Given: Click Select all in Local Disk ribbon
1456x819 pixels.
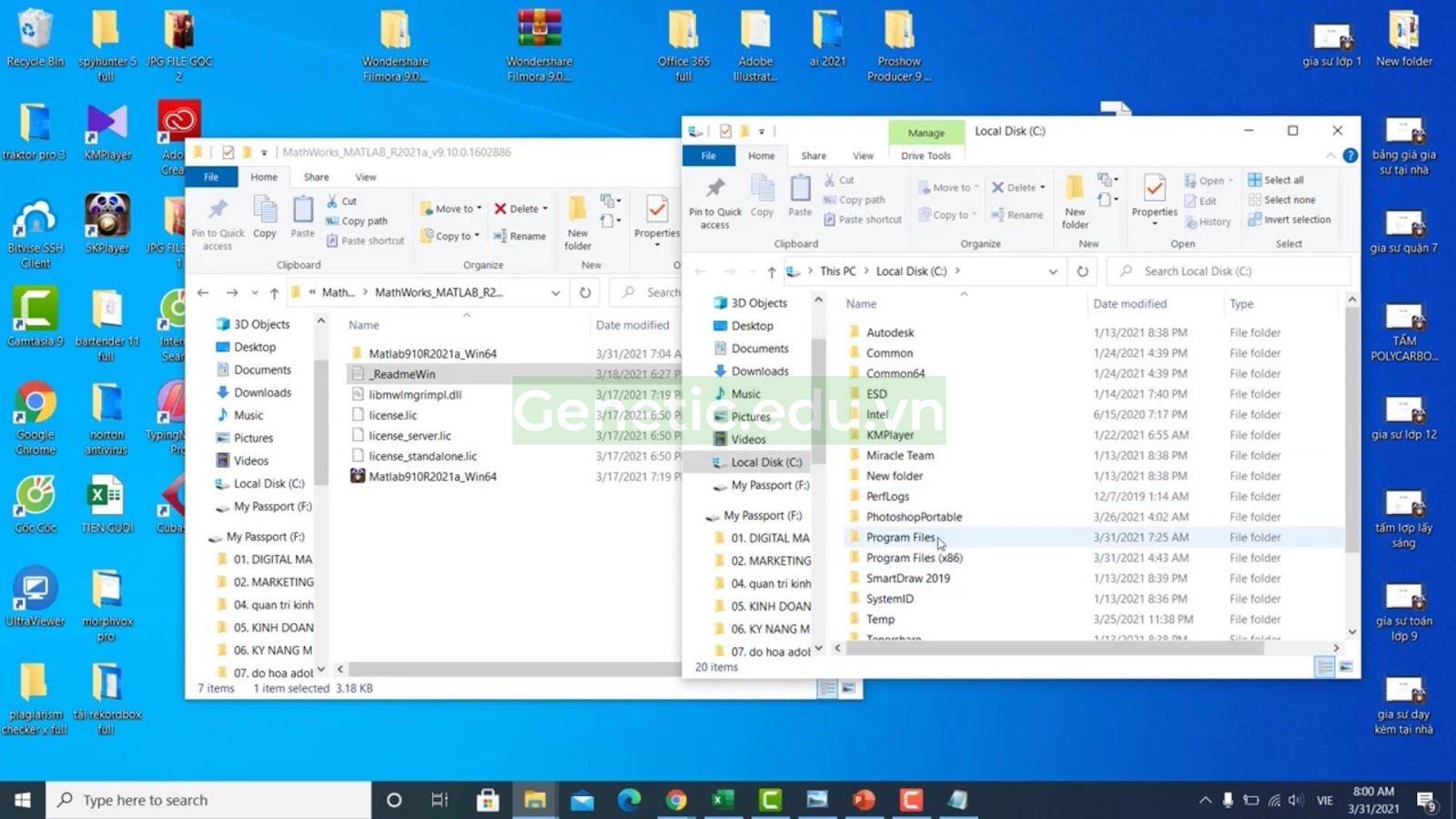Looking at the screenshot, I should click(x=1276, y=180).
